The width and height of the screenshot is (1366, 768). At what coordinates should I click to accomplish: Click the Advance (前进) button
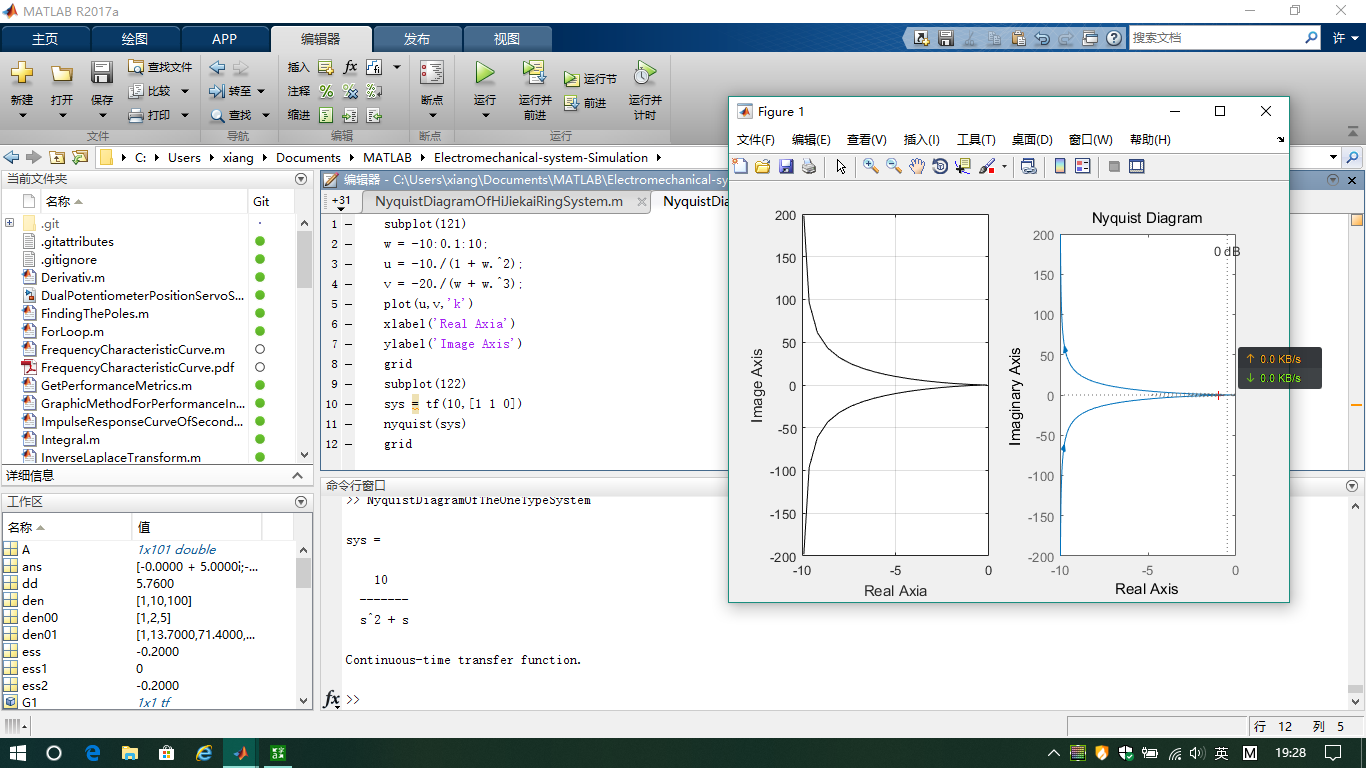point(585,103)
